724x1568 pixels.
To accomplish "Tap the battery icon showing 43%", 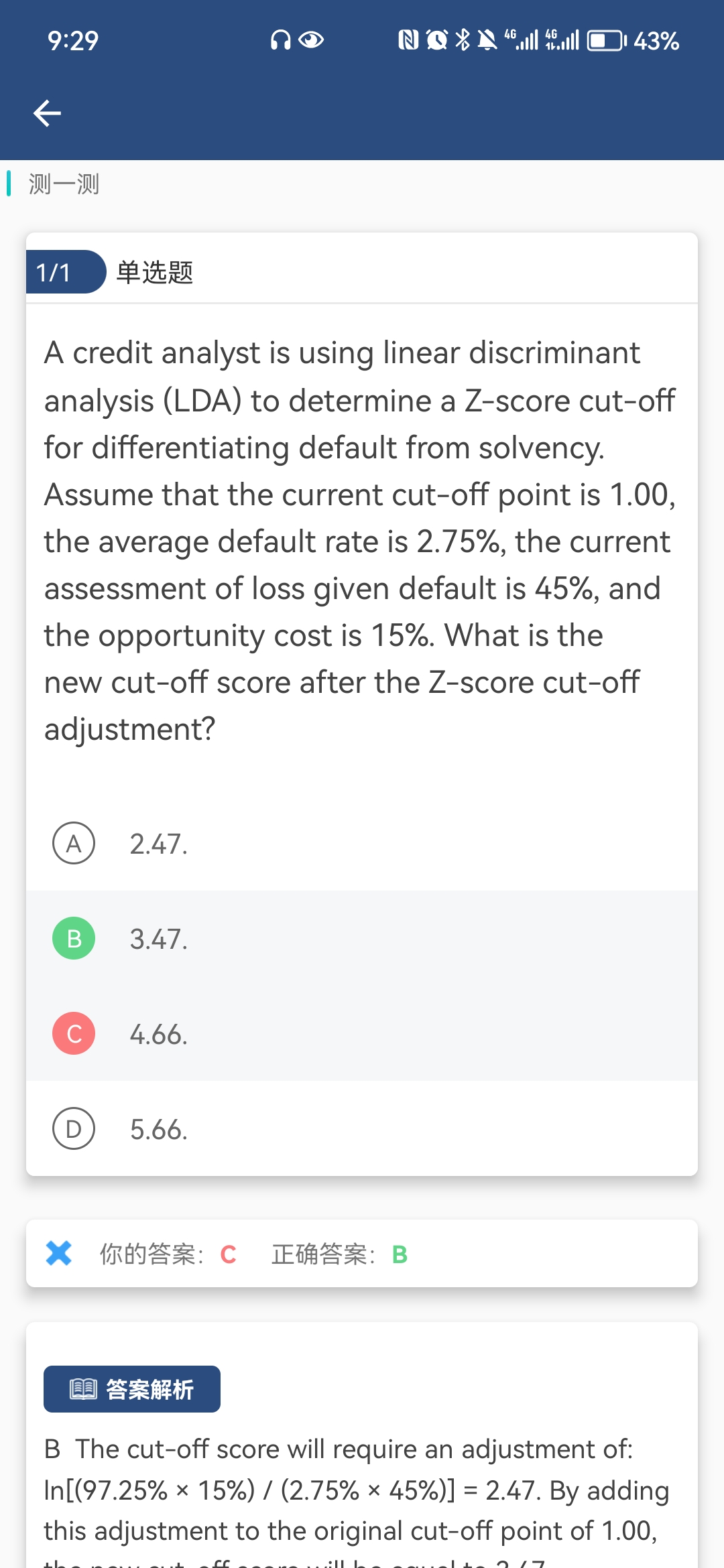I will coord(607,41).
